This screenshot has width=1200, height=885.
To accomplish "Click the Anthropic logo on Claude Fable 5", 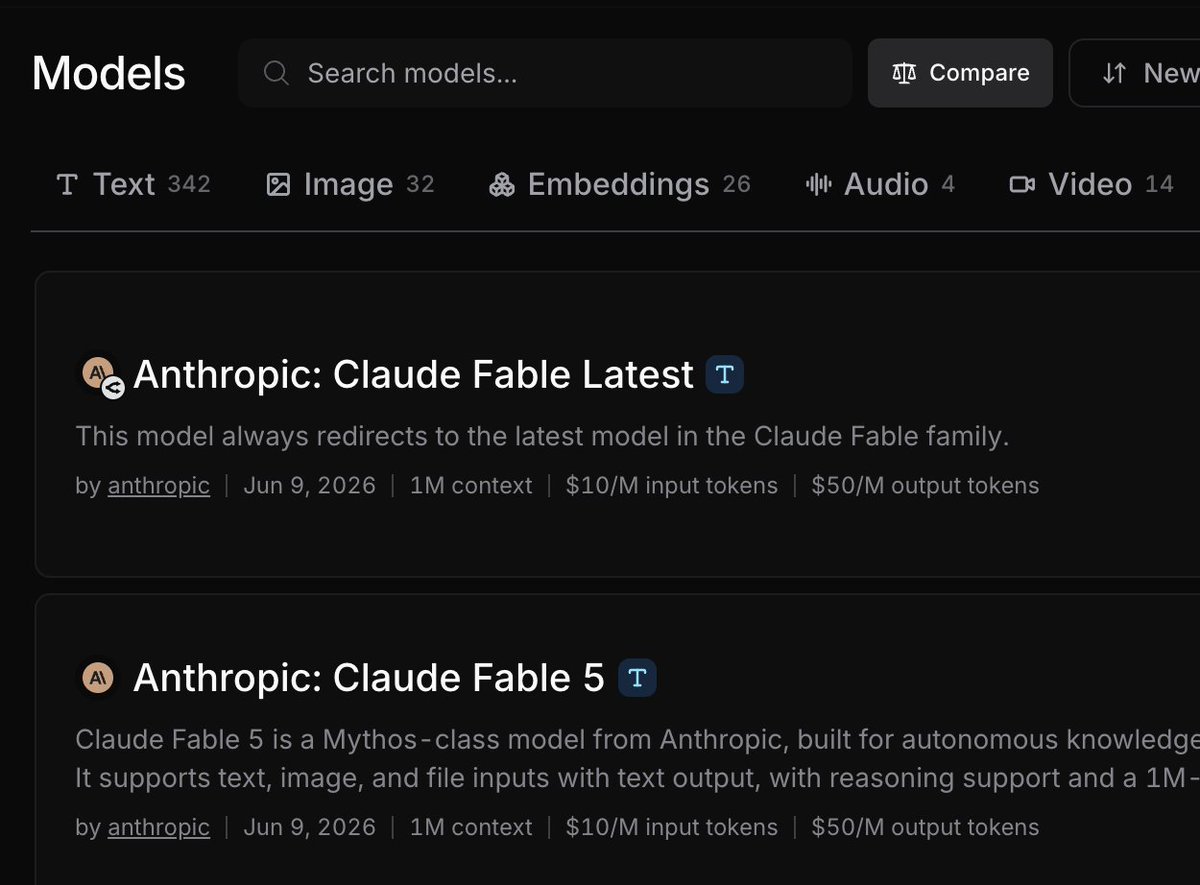I will click(x=98, y=678).
